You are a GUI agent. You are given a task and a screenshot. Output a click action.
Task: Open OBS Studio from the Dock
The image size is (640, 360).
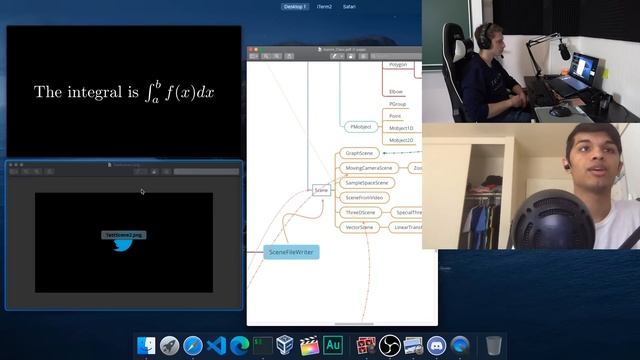click(390, 345)
